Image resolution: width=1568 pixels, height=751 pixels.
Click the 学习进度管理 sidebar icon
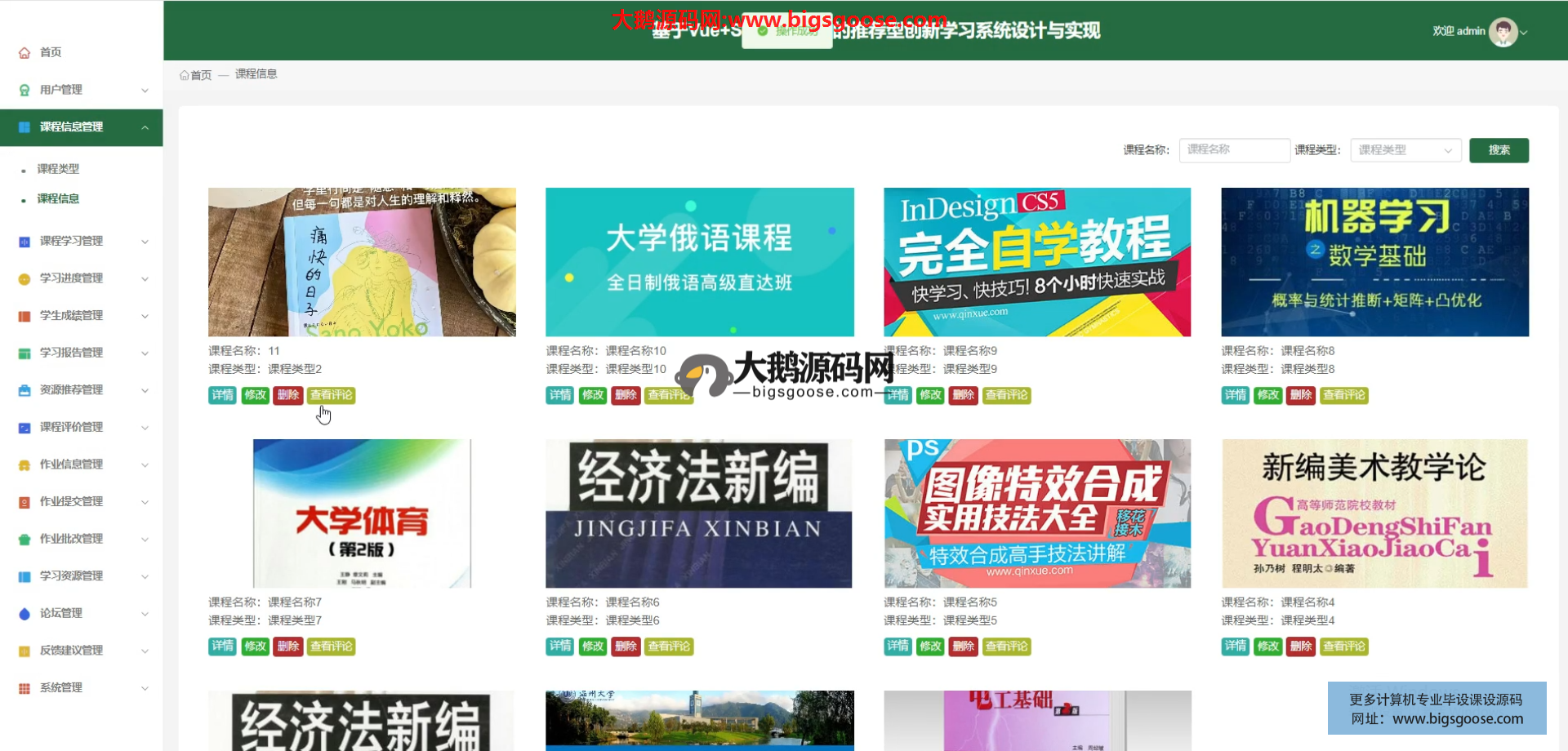pyautogui.click(x=24, y=278)
